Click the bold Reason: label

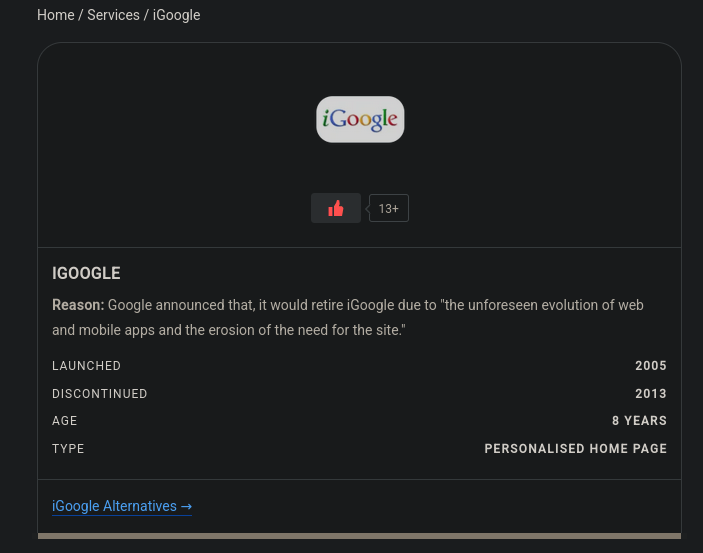78,305
